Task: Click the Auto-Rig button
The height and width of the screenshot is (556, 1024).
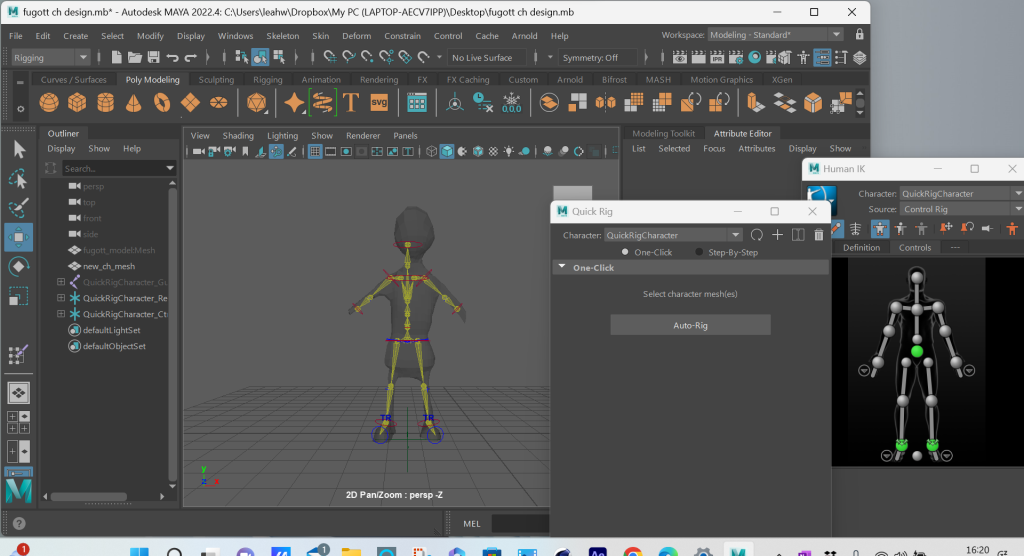Action: (690, 325)
